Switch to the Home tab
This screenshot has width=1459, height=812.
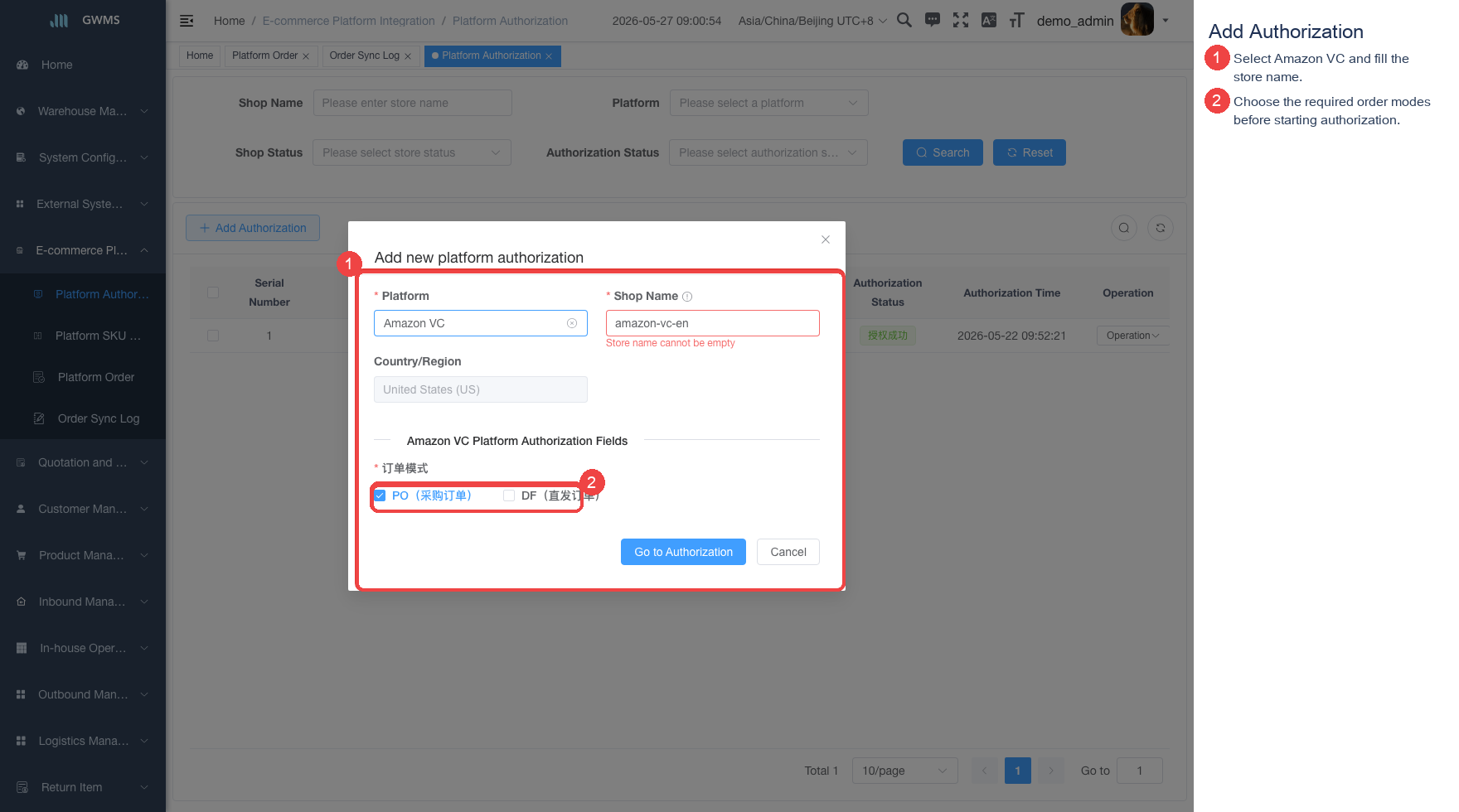point(200,56)
